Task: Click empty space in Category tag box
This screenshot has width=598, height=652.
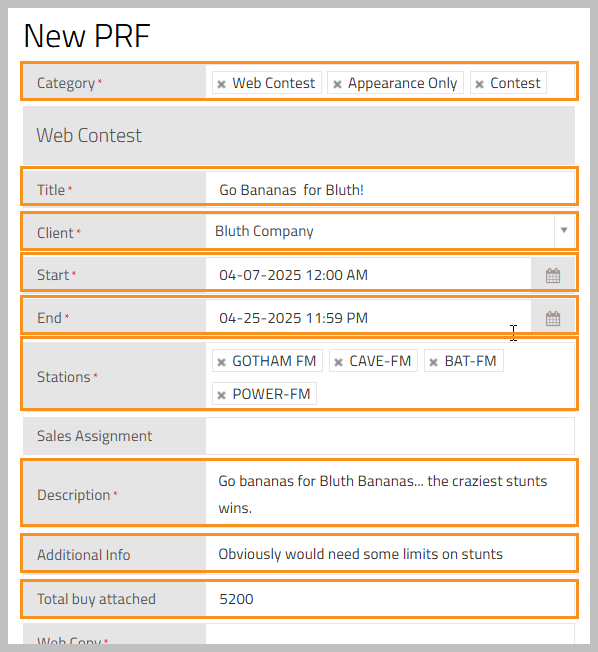Action: tap(561, 82)
